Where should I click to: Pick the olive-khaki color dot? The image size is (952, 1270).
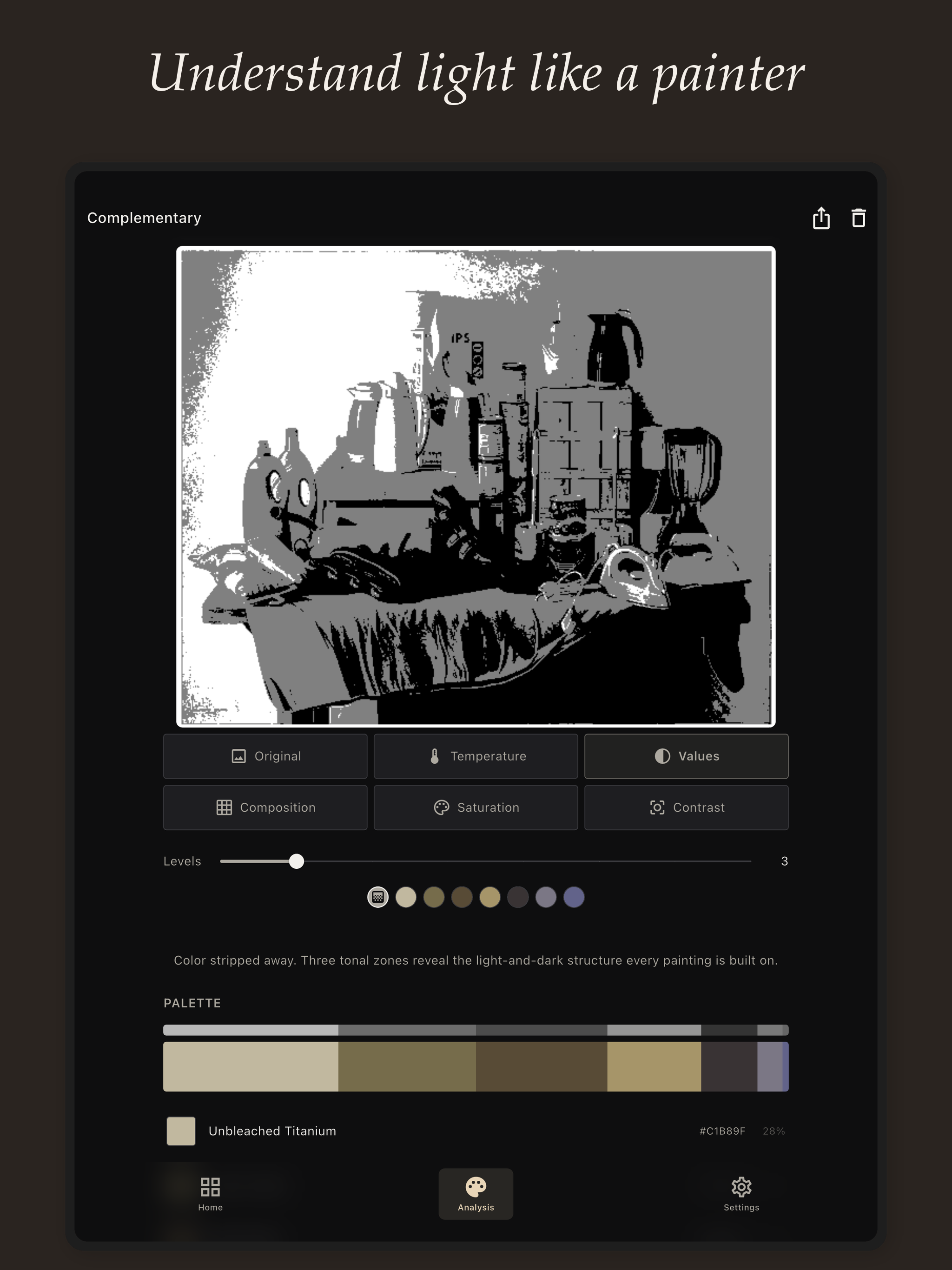[x=434, y=897]
